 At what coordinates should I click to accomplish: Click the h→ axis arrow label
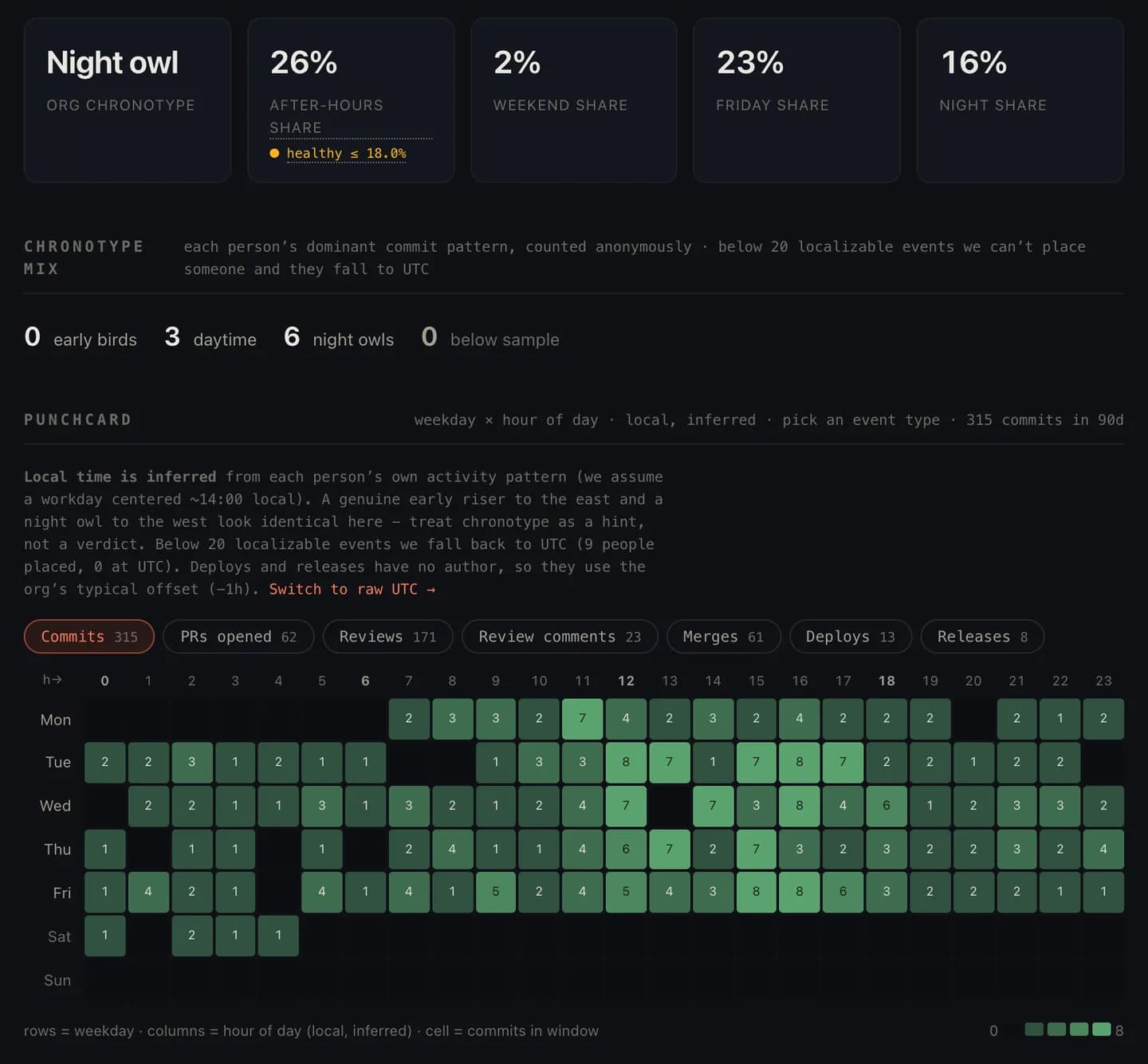[53, 680]
